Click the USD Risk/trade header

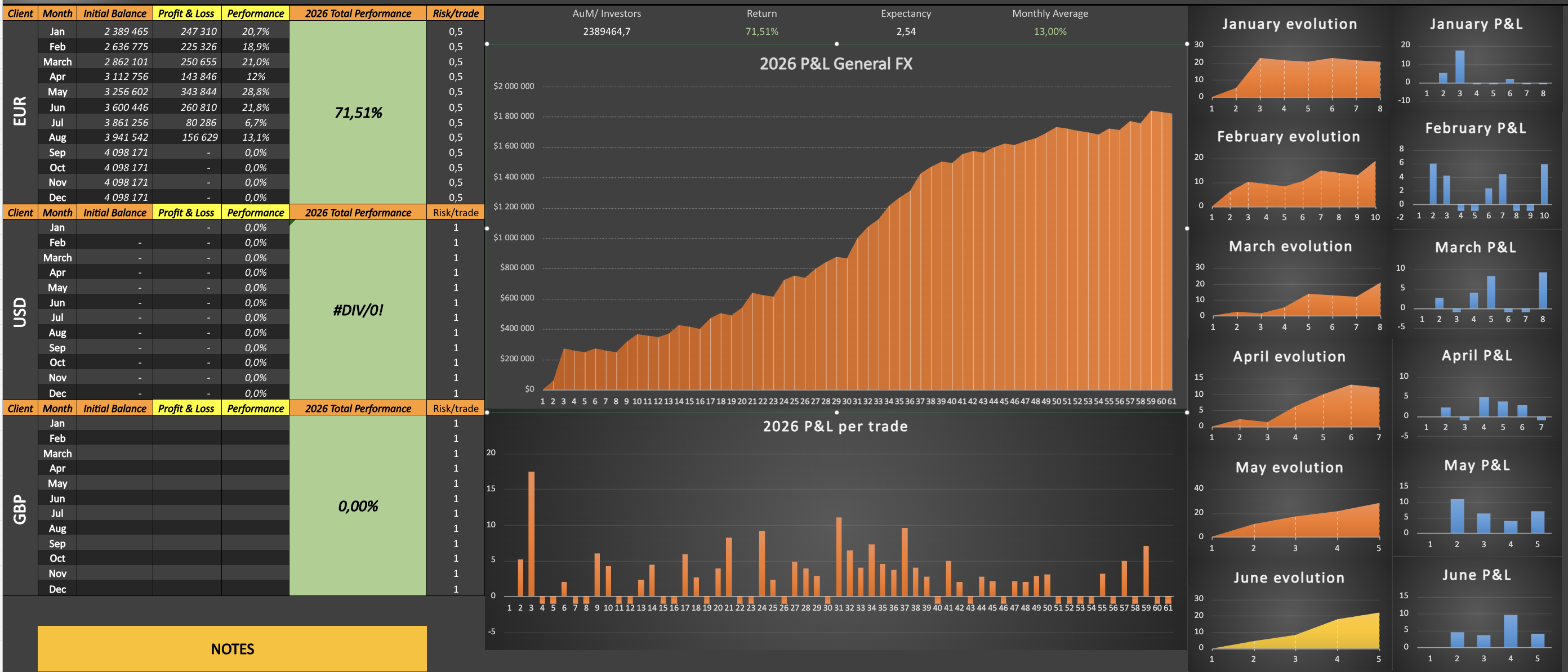tap(455, 212)
